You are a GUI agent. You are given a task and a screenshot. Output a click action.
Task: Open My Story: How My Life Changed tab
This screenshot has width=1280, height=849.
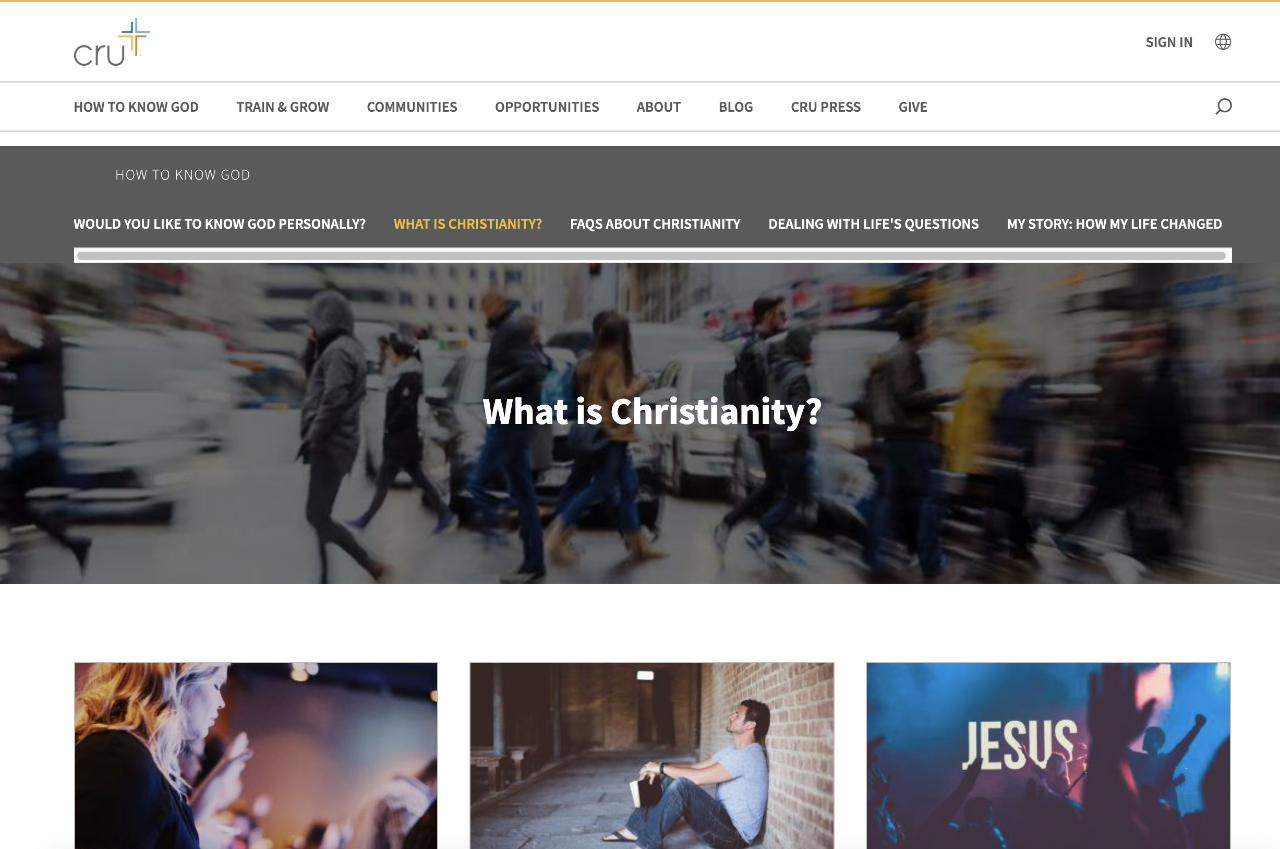point(1115,224)
